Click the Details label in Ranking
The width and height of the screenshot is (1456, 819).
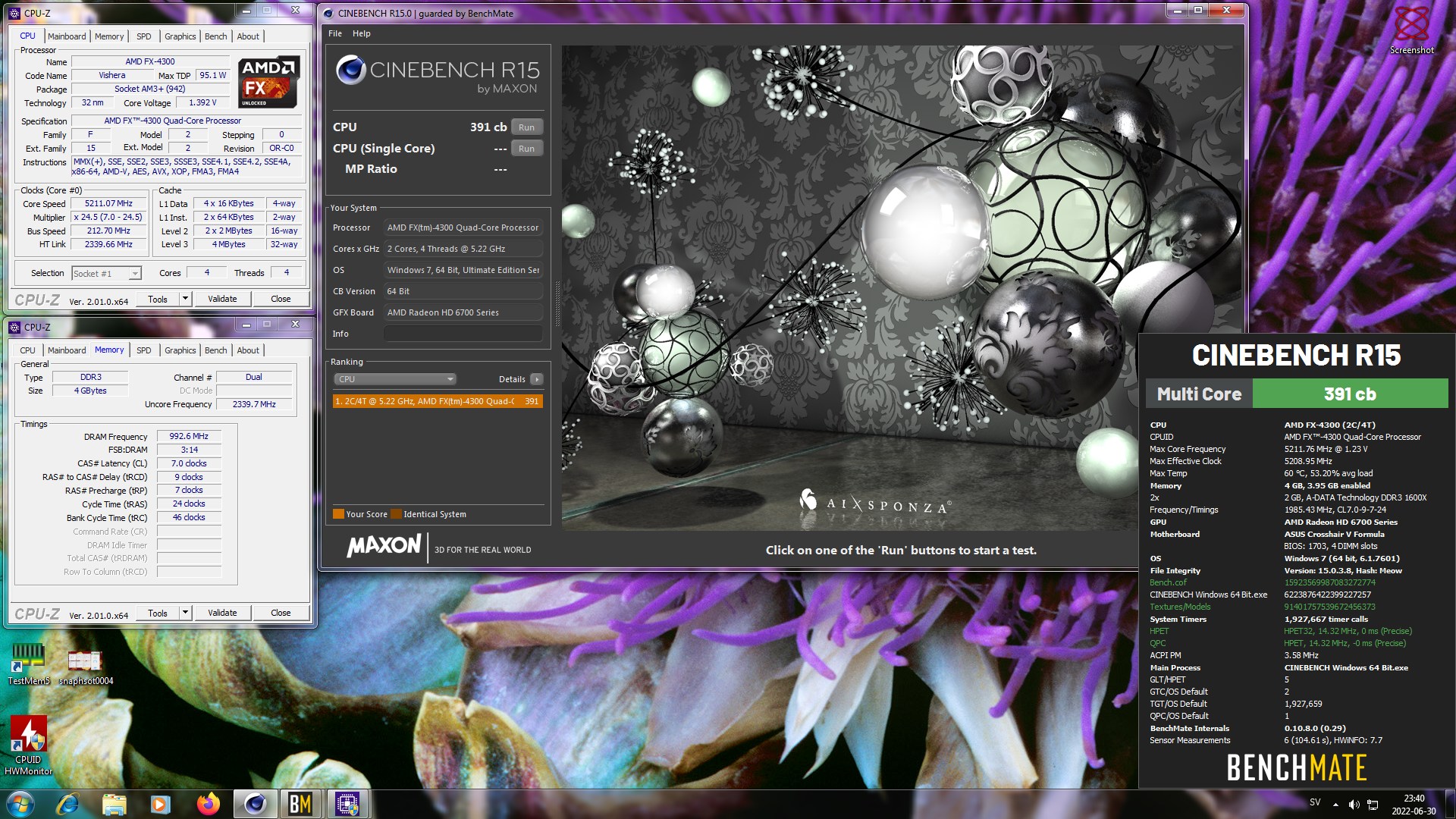point(512,379)
